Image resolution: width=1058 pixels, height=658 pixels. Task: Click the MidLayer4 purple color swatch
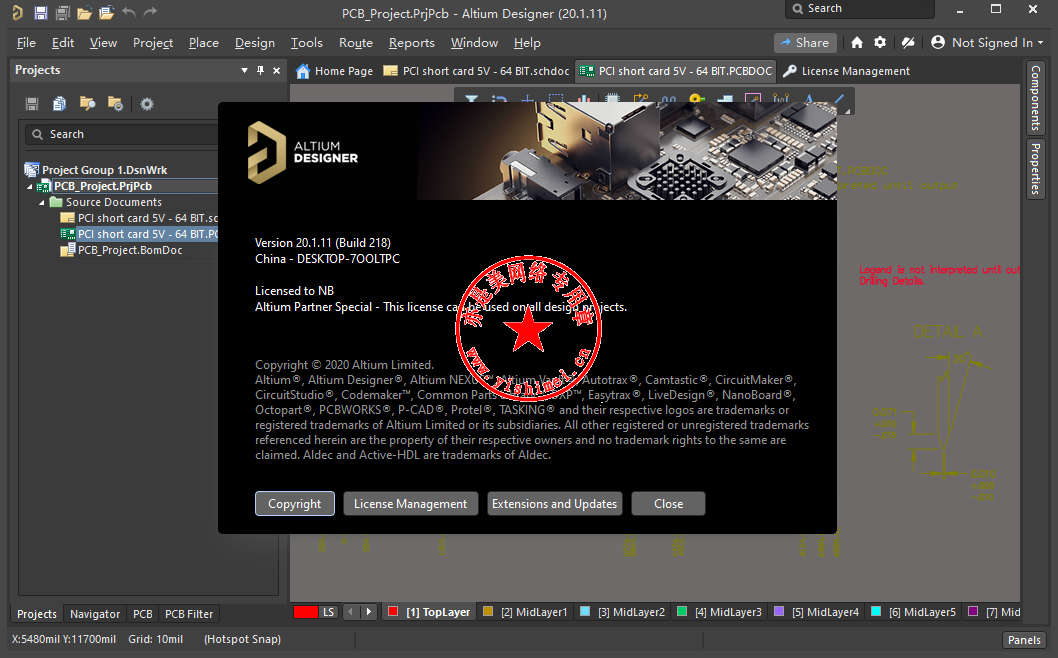pos(779,611)
